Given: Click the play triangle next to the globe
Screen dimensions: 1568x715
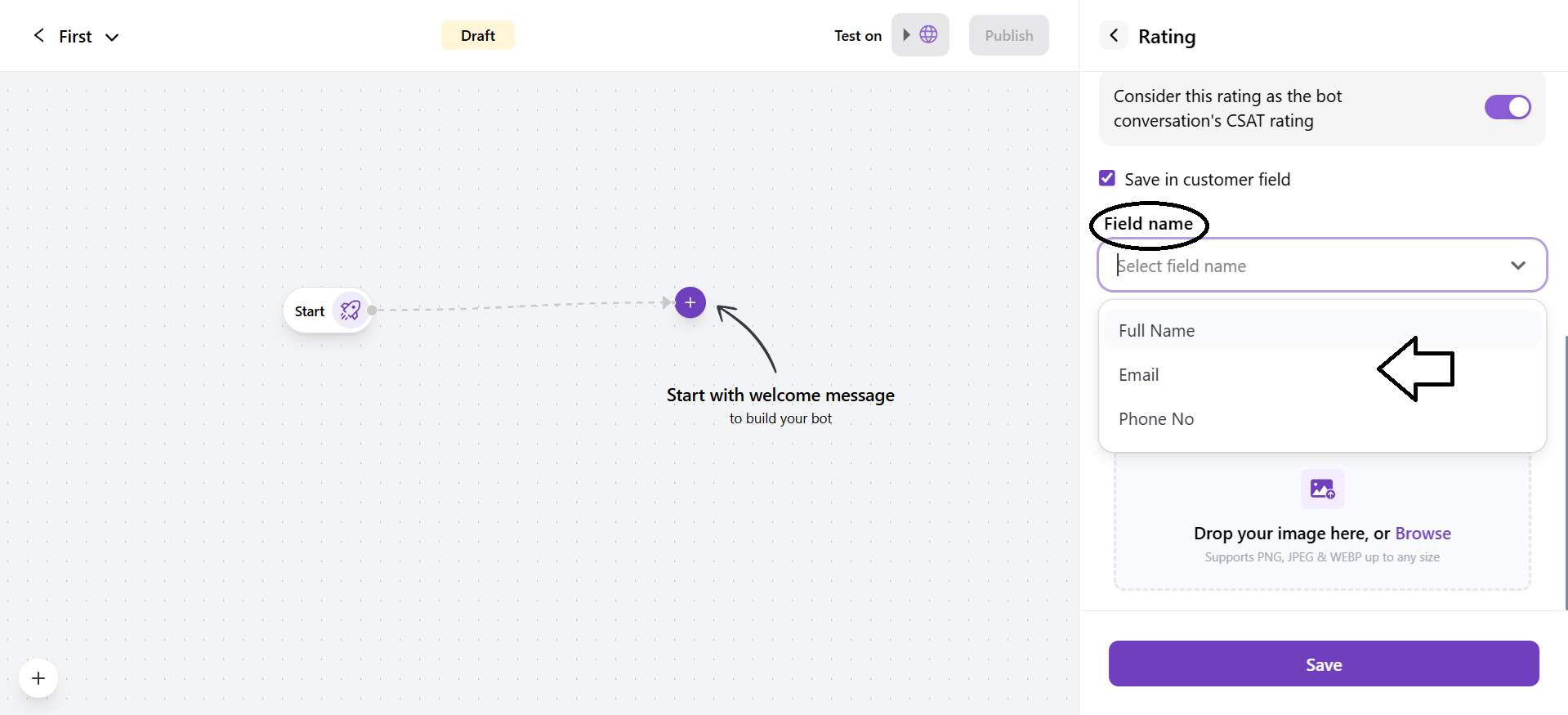Looking at the screenshot, I should click(x=906, y=34).
